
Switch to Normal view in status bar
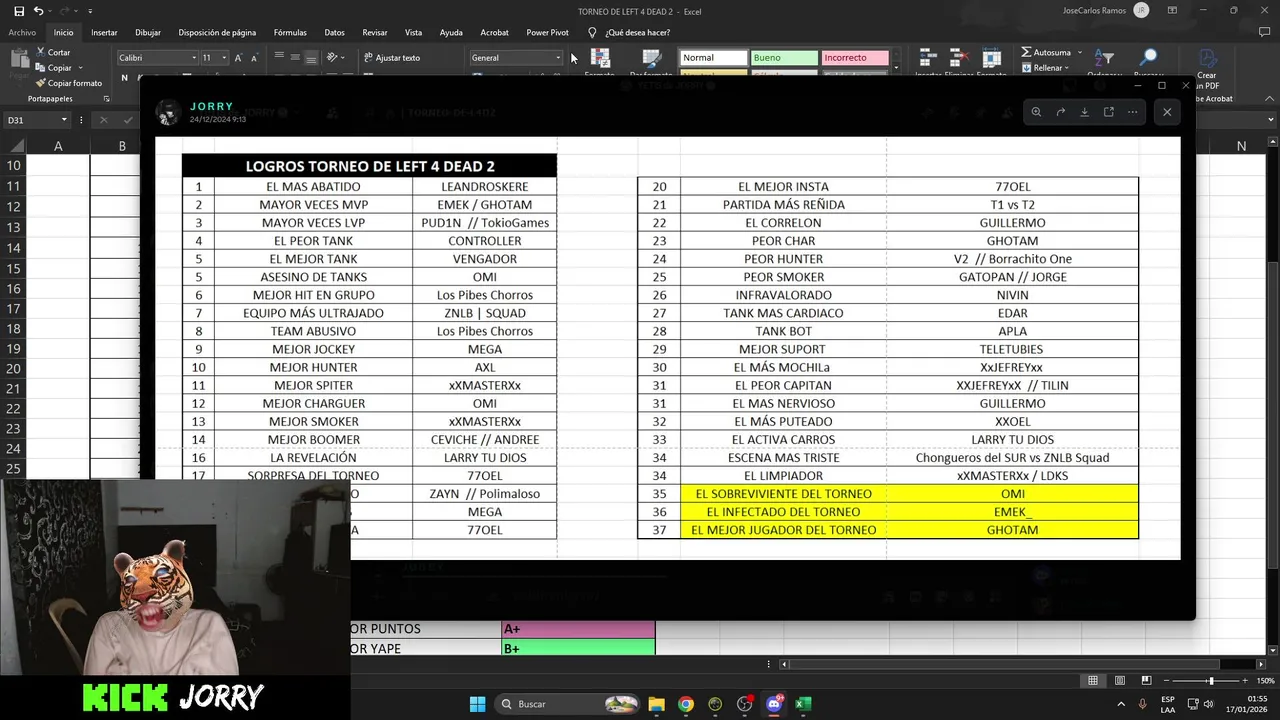[x=1092, y=681]
